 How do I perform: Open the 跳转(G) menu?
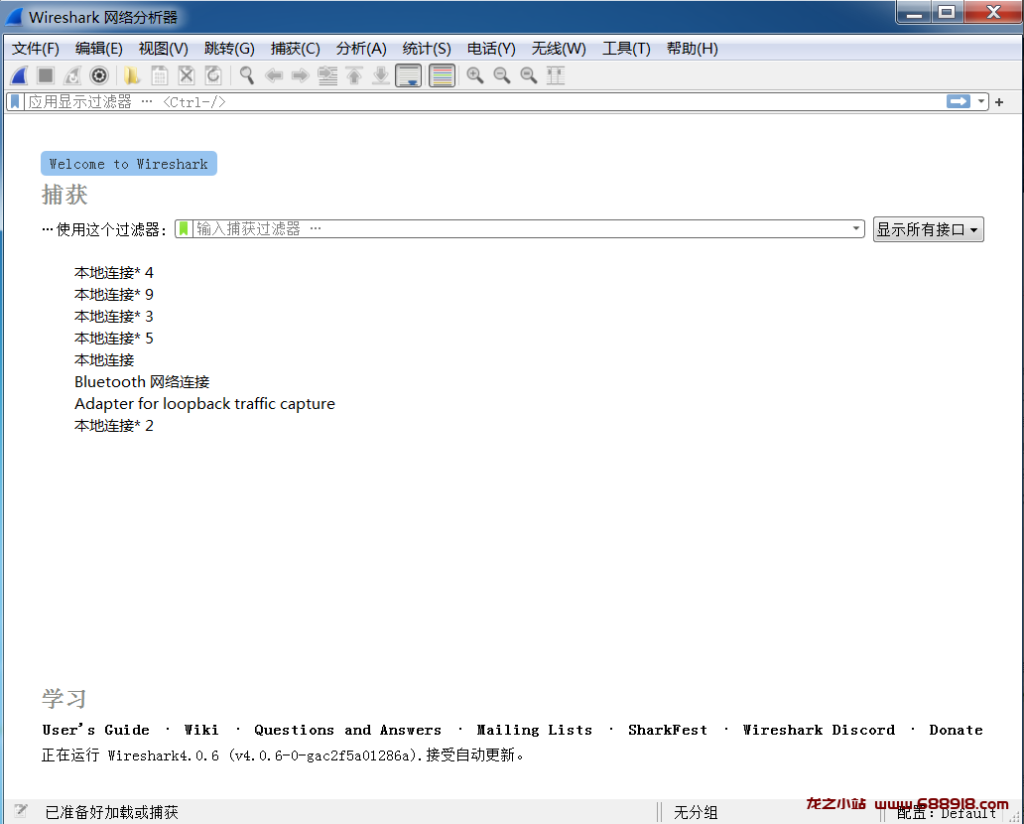229,49
